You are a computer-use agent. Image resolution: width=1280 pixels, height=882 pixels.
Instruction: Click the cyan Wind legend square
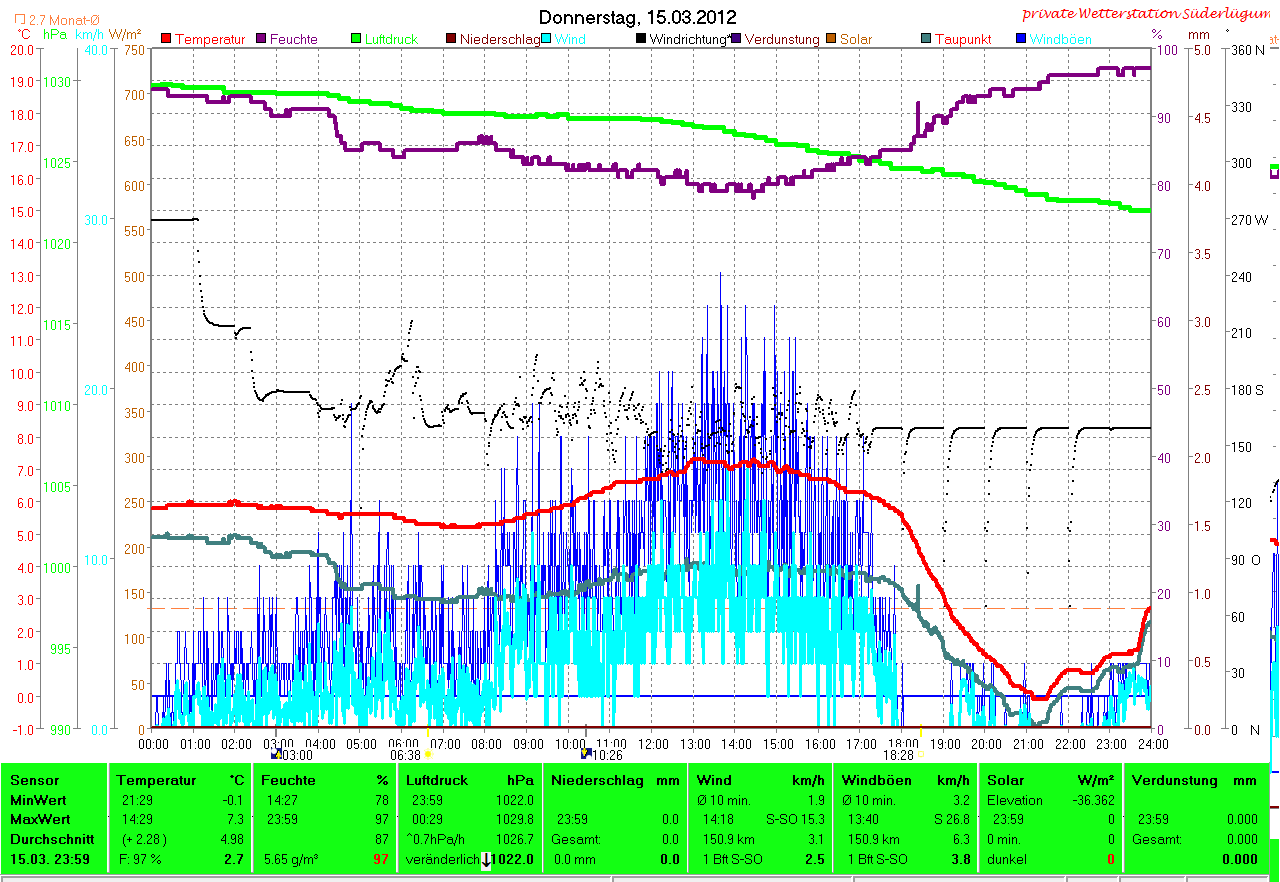(x=547, y=39)
